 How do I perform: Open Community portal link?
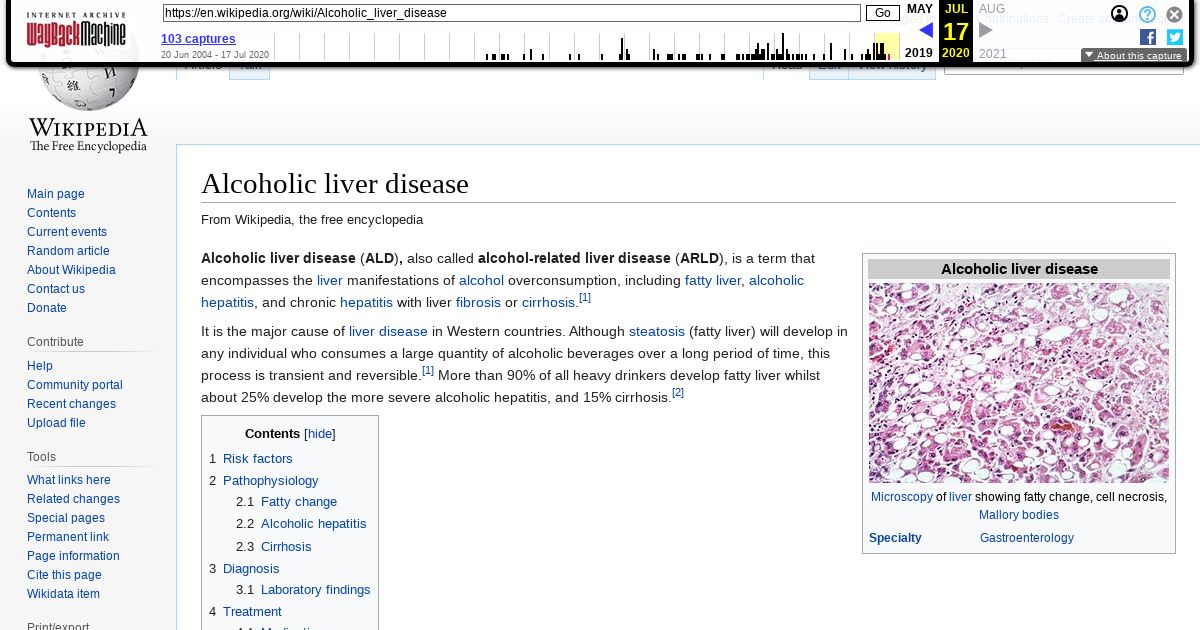pyautogui.click(x=75, y=385)
